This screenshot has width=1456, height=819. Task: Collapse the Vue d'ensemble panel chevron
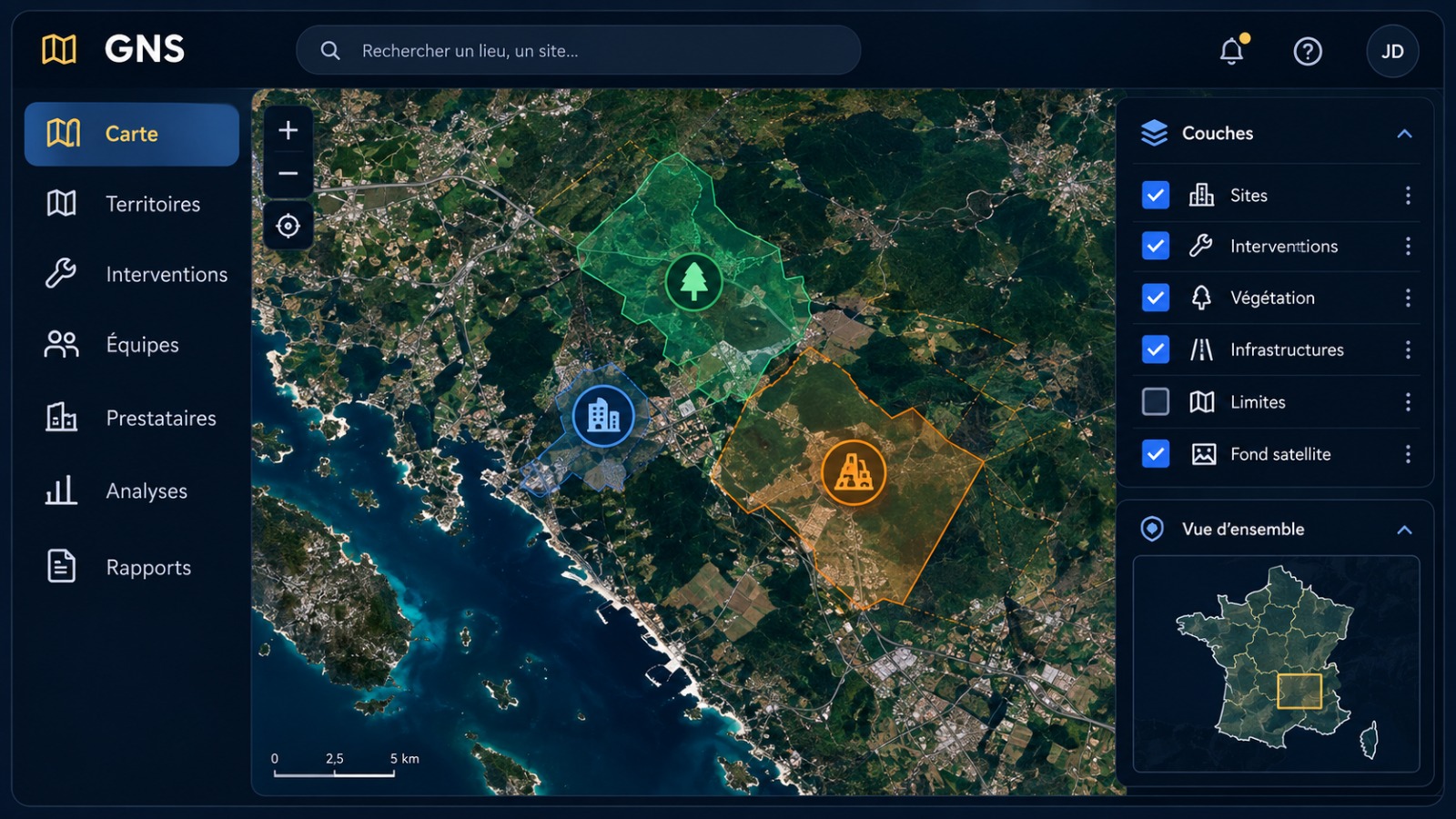(x=1404, y=530)
